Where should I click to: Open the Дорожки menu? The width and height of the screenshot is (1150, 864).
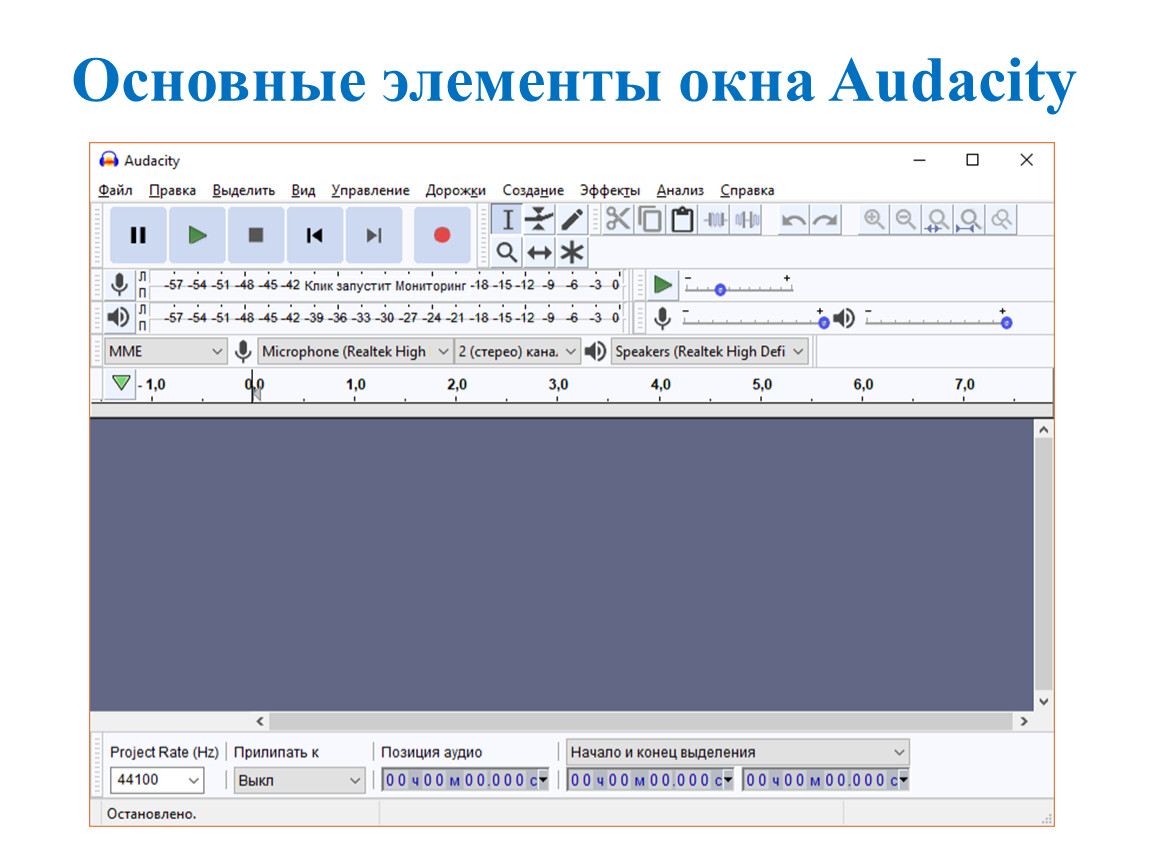tap(455, 190)
